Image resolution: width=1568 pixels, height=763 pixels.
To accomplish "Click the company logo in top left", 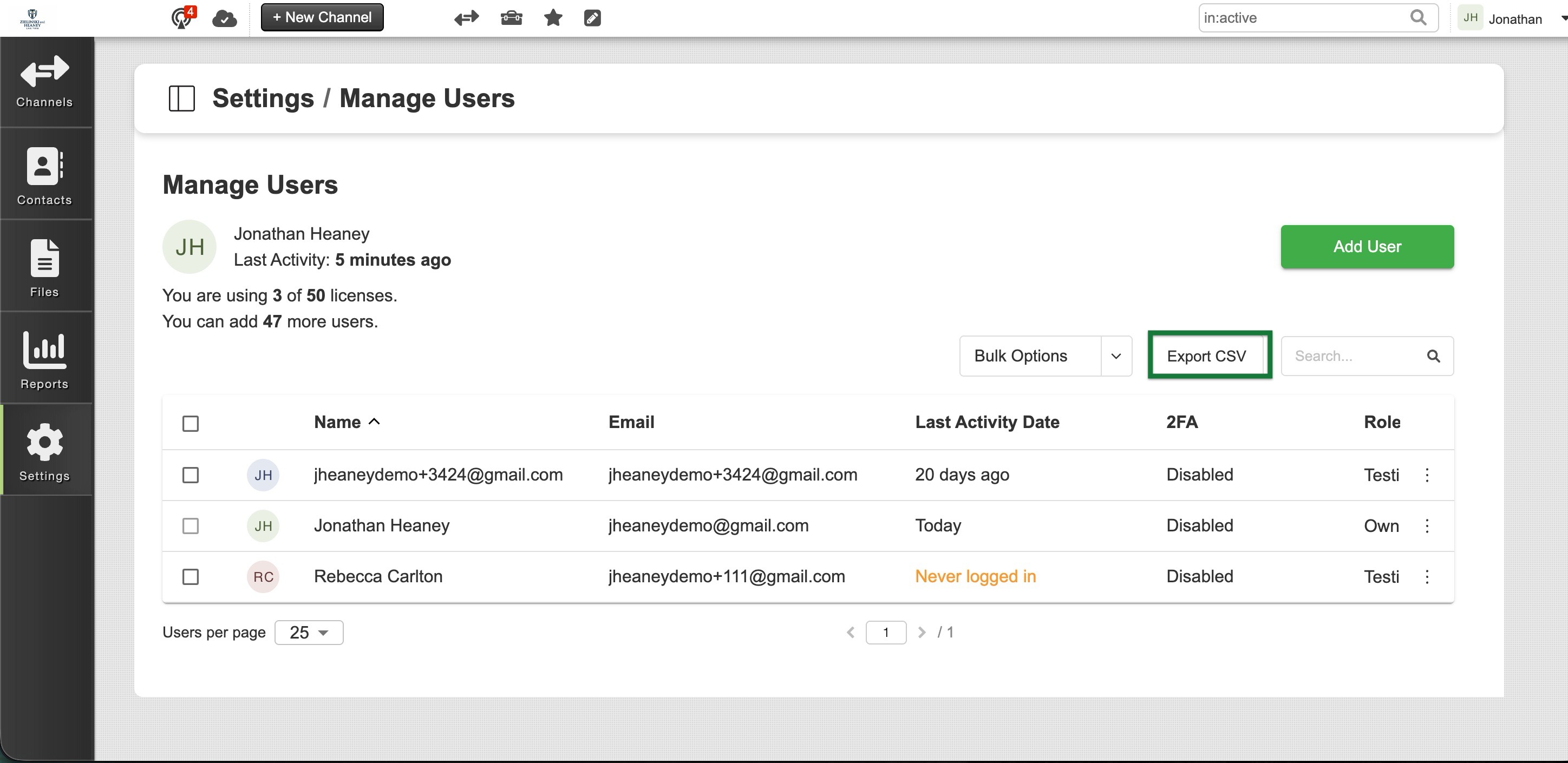I will 32,18.
